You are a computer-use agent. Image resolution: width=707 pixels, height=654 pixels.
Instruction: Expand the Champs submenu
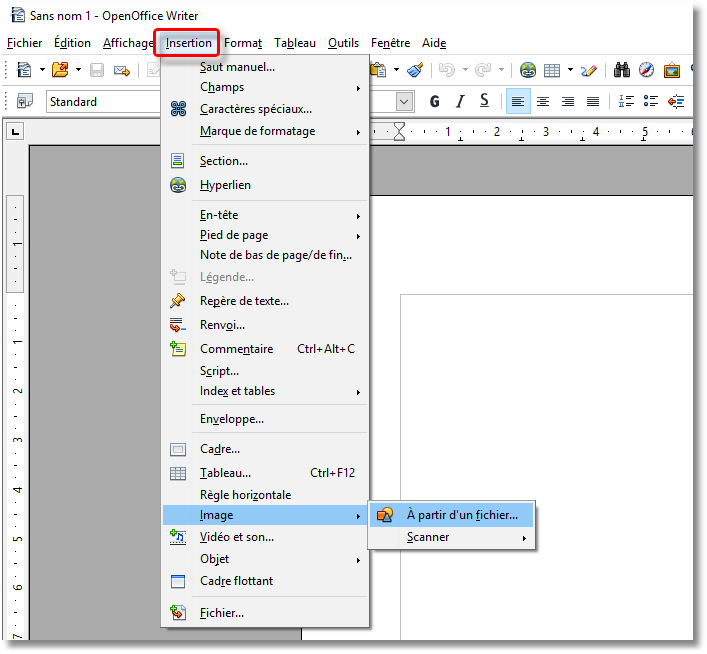[x=266, y=87]
